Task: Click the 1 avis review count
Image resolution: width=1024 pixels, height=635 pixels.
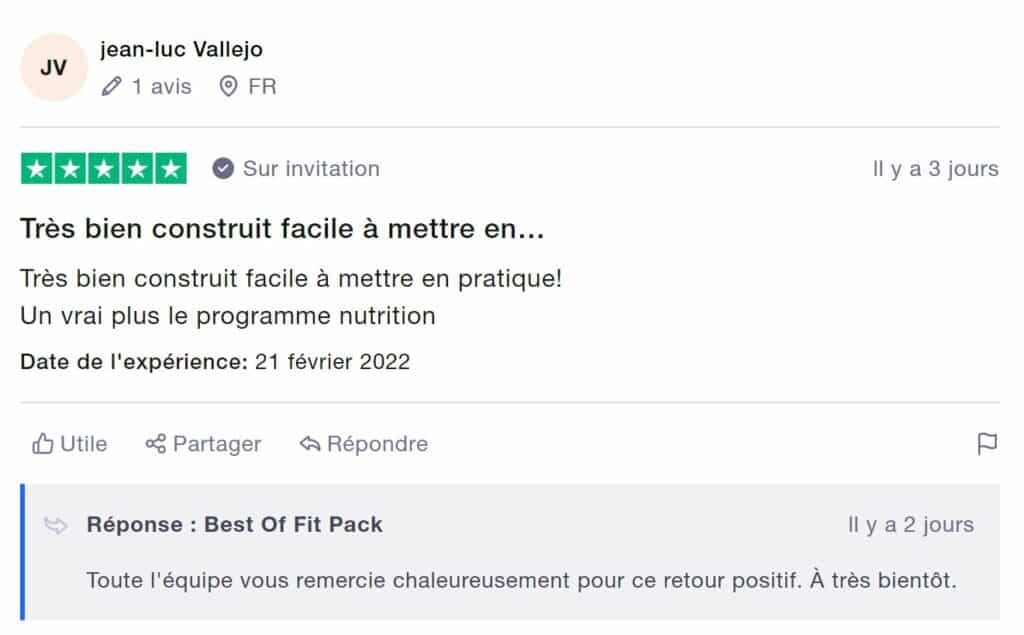Action: 160,87
